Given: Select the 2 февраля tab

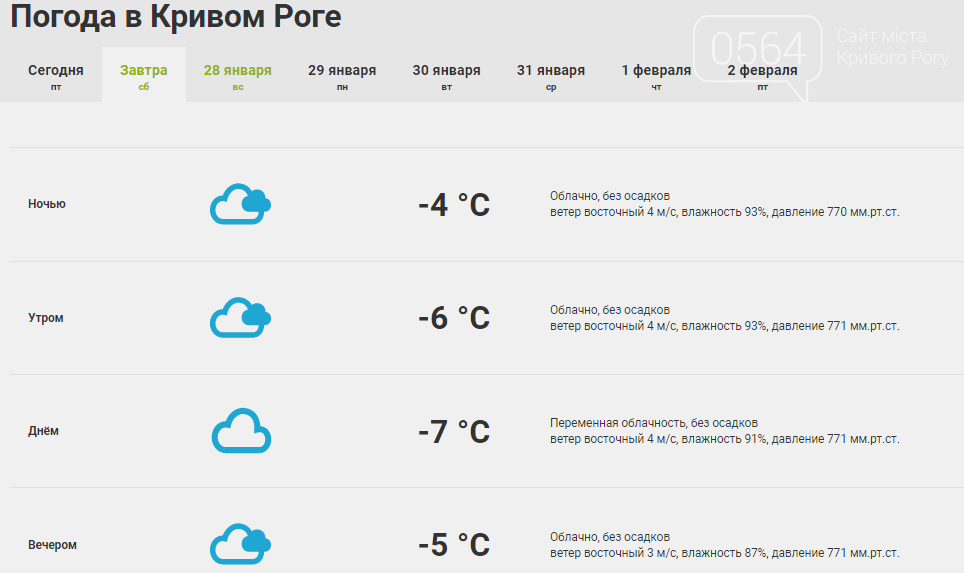Looking at the screenshot, I should pos(762,76).
